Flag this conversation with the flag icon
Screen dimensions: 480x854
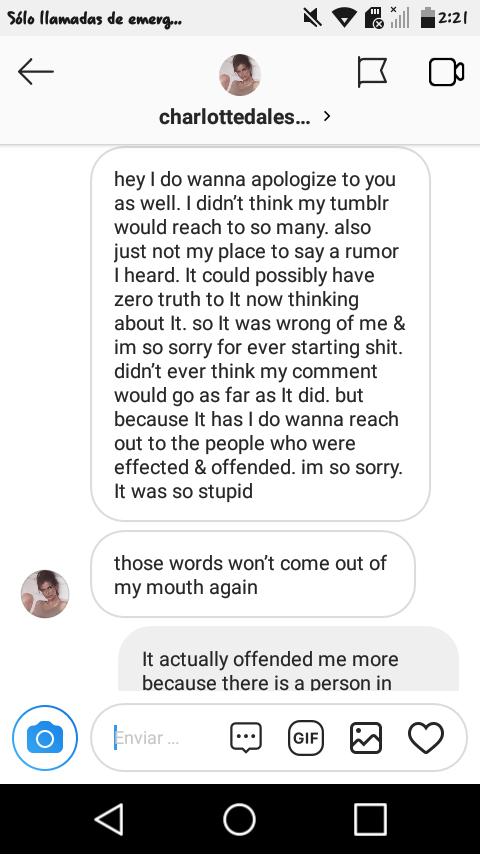pyautogui.click(x=373, y=72)
